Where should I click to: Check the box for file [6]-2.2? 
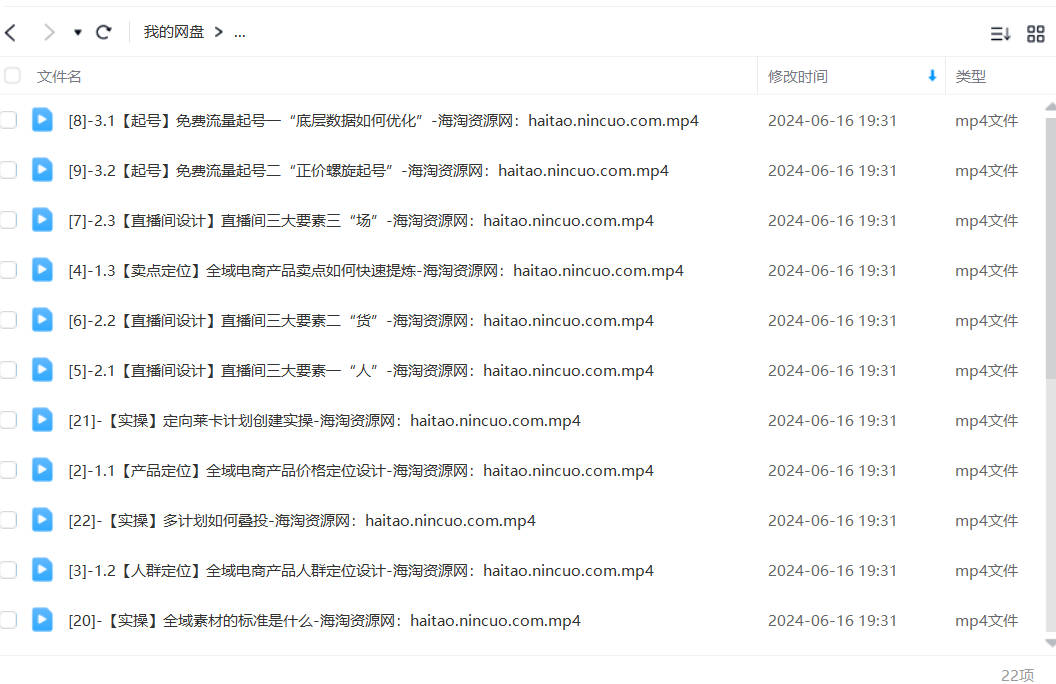8,320
